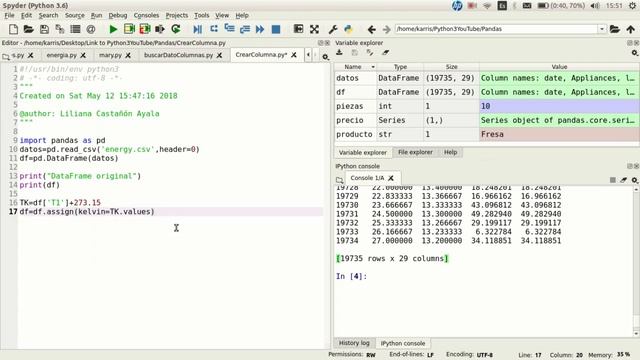Run file with green play button
Viewport: 640px width, 360px height.
[113, 29]
